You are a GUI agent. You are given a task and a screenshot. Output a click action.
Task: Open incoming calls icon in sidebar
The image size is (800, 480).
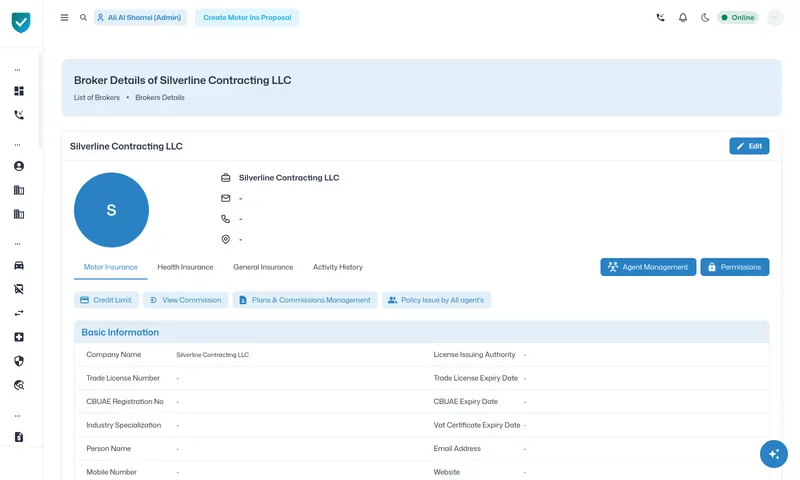[x=19, y=115]
